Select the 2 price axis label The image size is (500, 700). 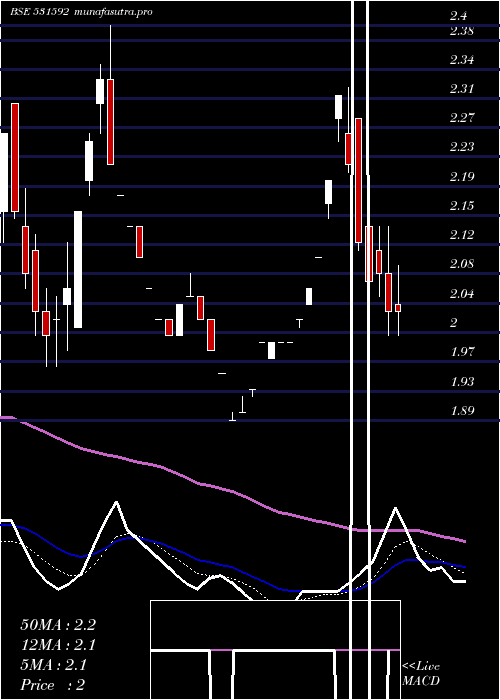pyautogui.click(x=454, y=323)
